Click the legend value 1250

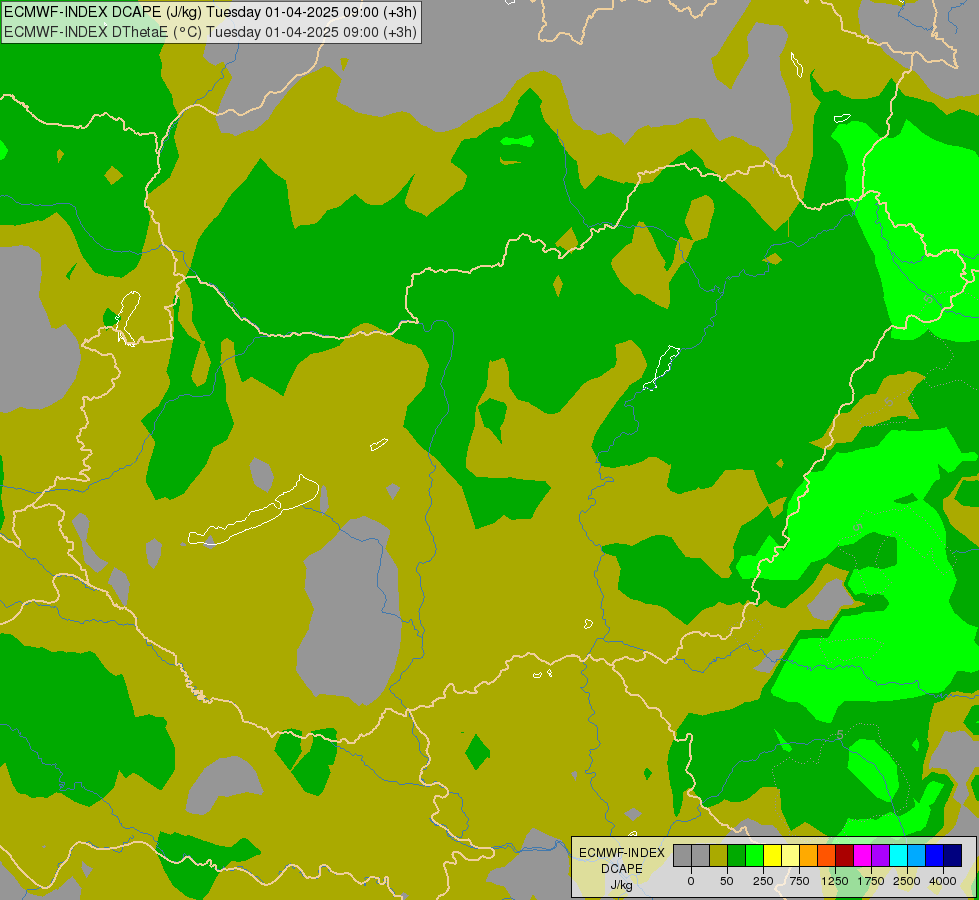pyautogui.click(x=835, y=881)
